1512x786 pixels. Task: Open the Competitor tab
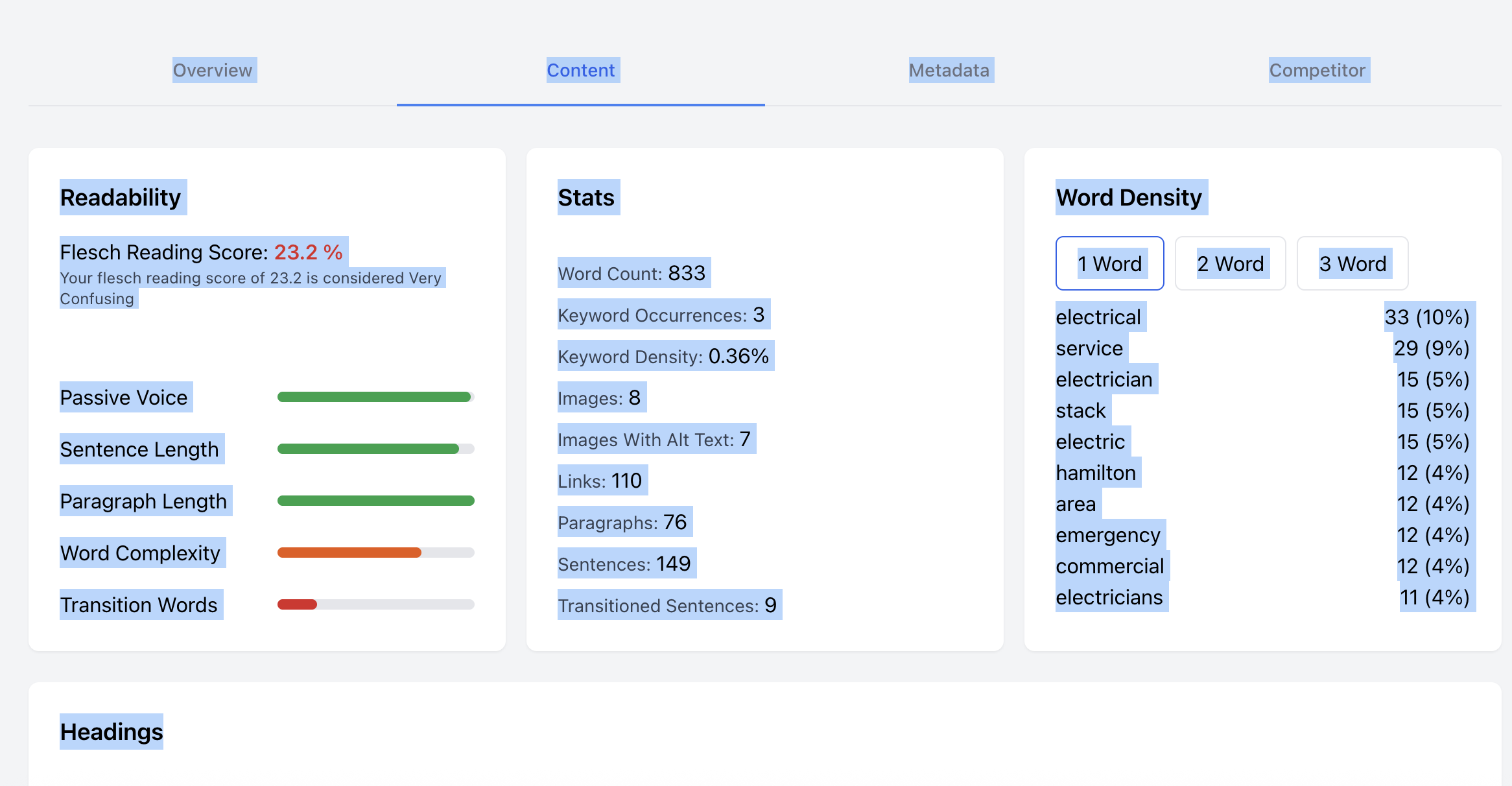(x=1317, y=70)
